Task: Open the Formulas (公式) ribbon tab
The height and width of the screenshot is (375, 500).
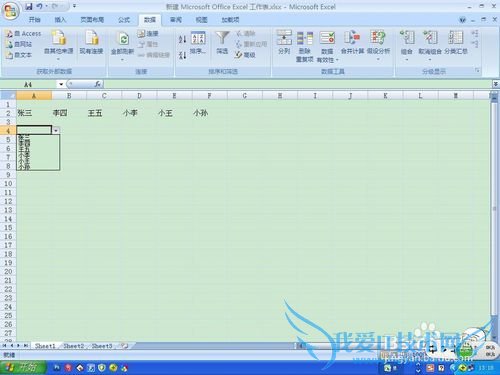Action: pyautogui.click(x=124, y=20)
